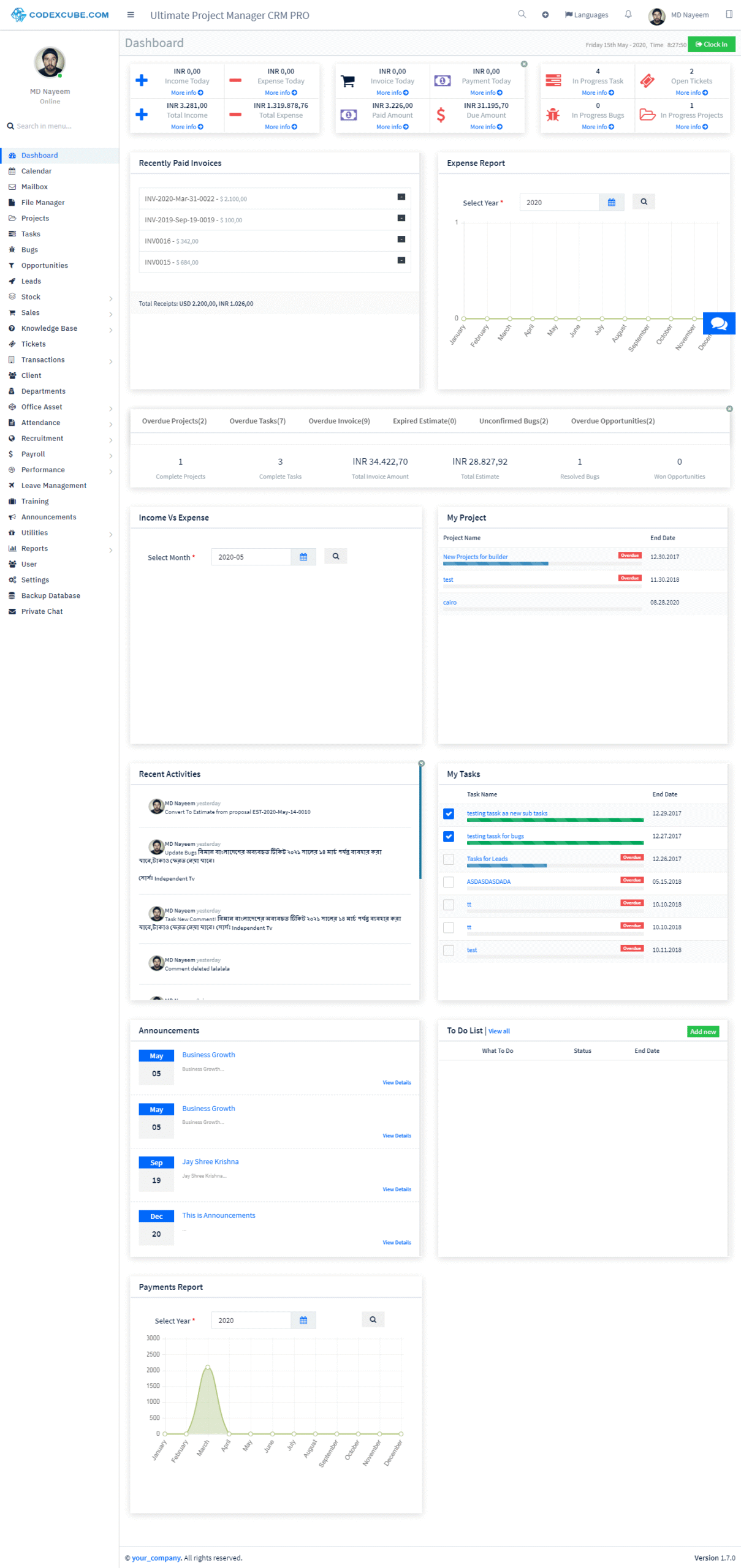Click the hamburger menu toggle icon
741x1568 pixels.
point(131,15)
